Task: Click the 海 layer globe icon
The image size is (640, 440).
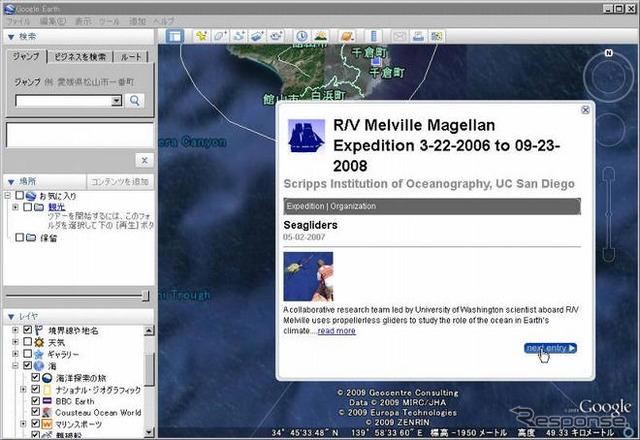Action: (39, 366)
